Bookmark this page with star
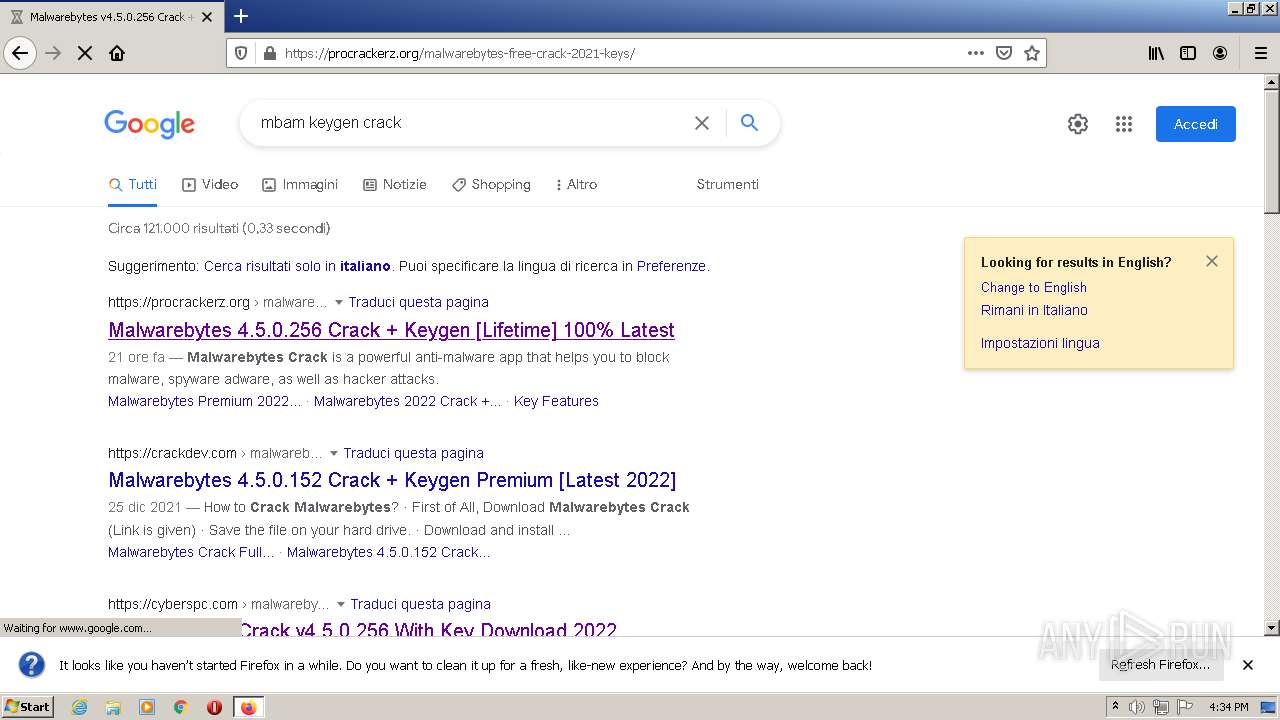This screenshot has height=720, width=1280. pos(1032,53)
